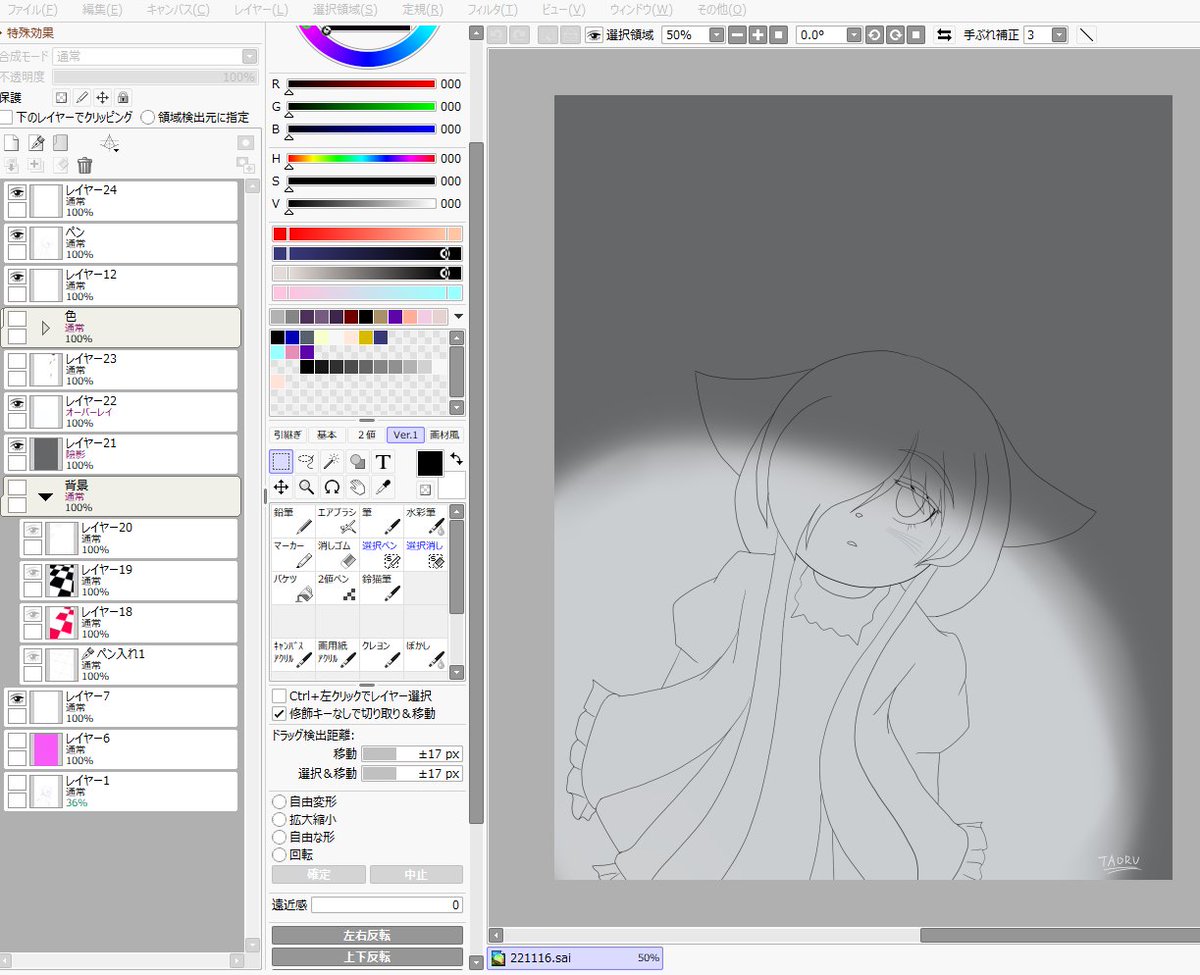Select the 回転 radio option

[279, 855]
